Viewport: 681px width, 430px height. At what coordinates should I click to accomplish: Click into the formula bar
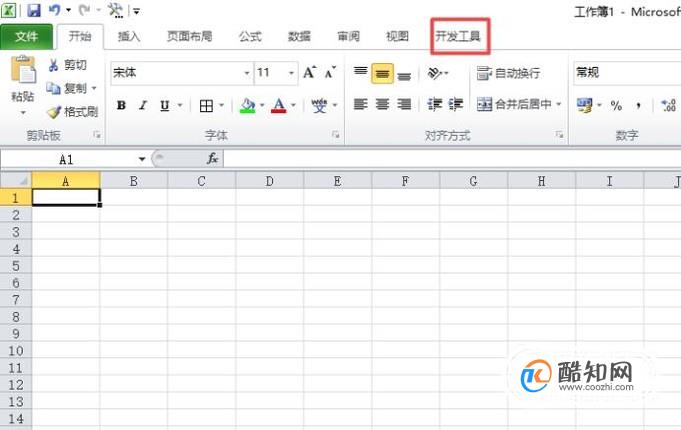(452, 159)
